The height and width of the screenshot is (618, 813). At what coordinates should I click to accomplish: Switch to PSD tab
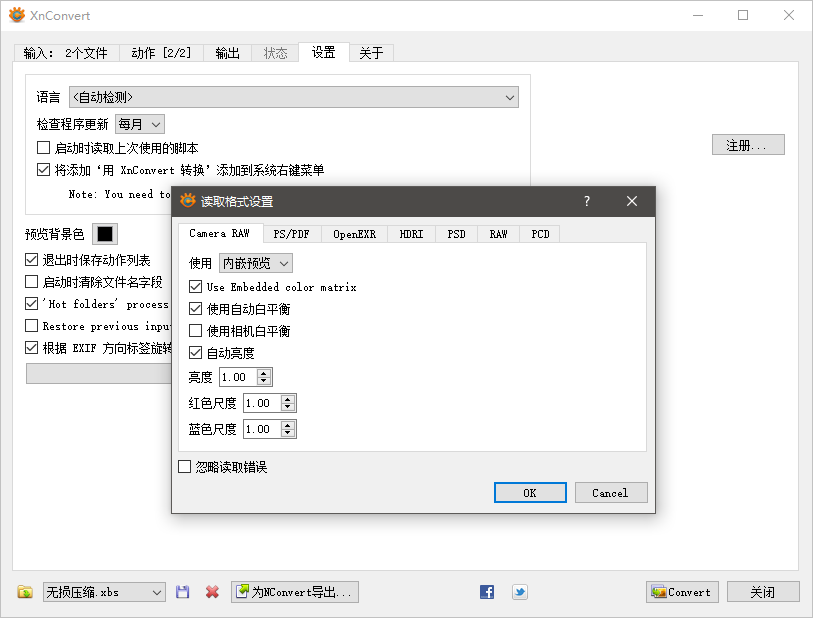[x=456, y=234]
